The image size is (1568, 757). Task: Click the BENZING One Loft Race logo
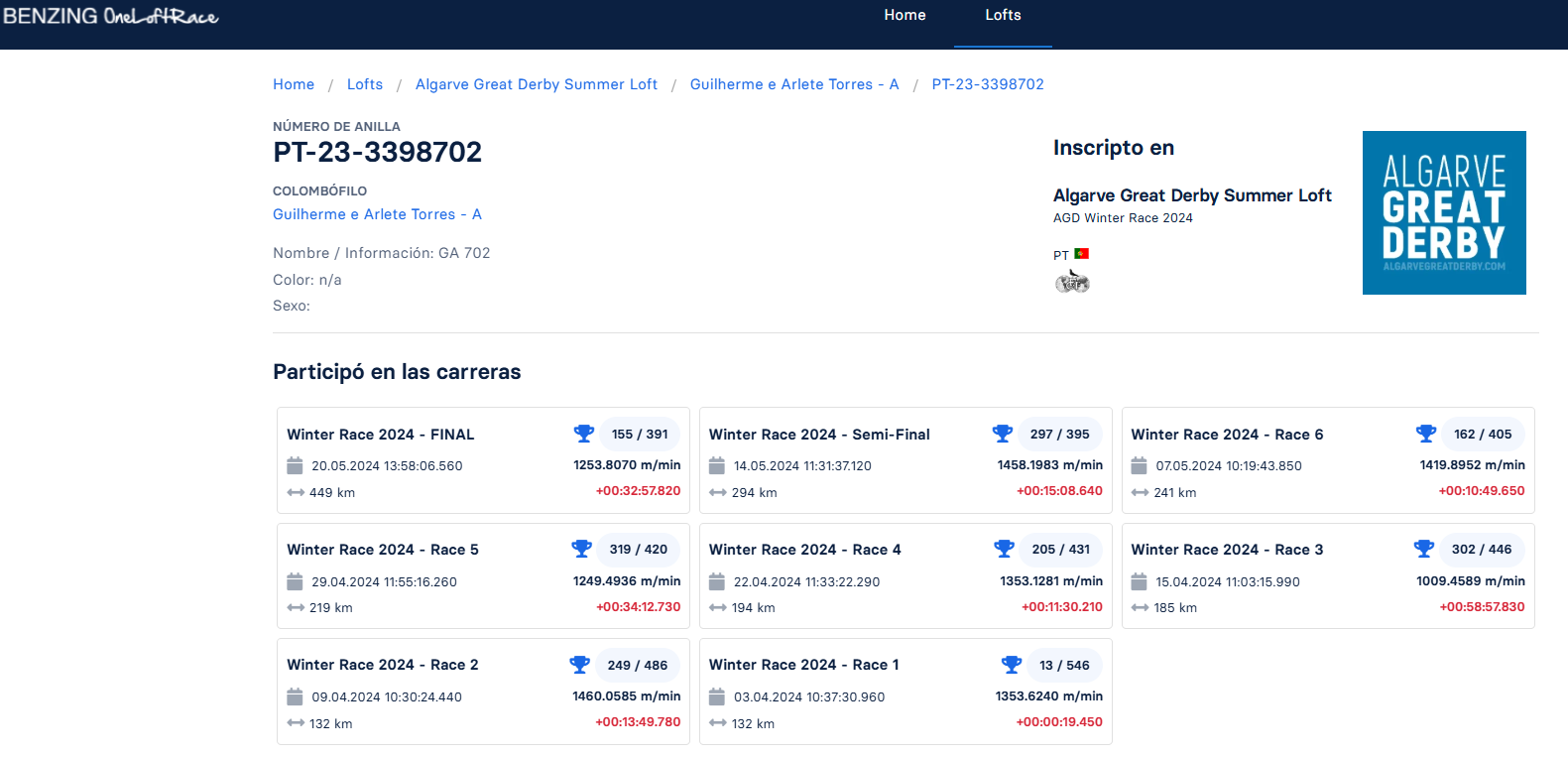click(x=110, y=16)
